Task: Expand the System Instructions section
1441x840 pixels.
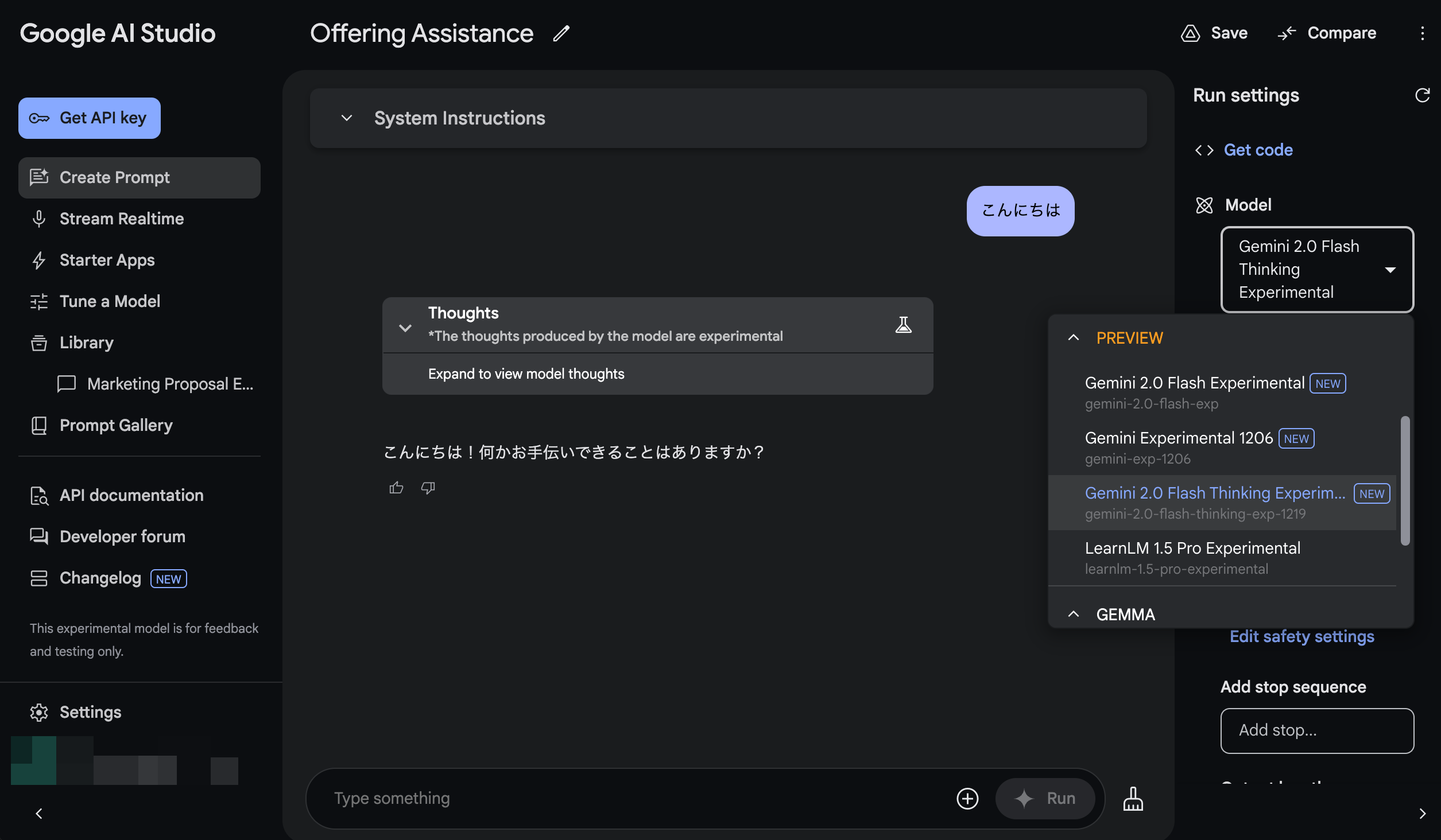Action: pos(347,118)
